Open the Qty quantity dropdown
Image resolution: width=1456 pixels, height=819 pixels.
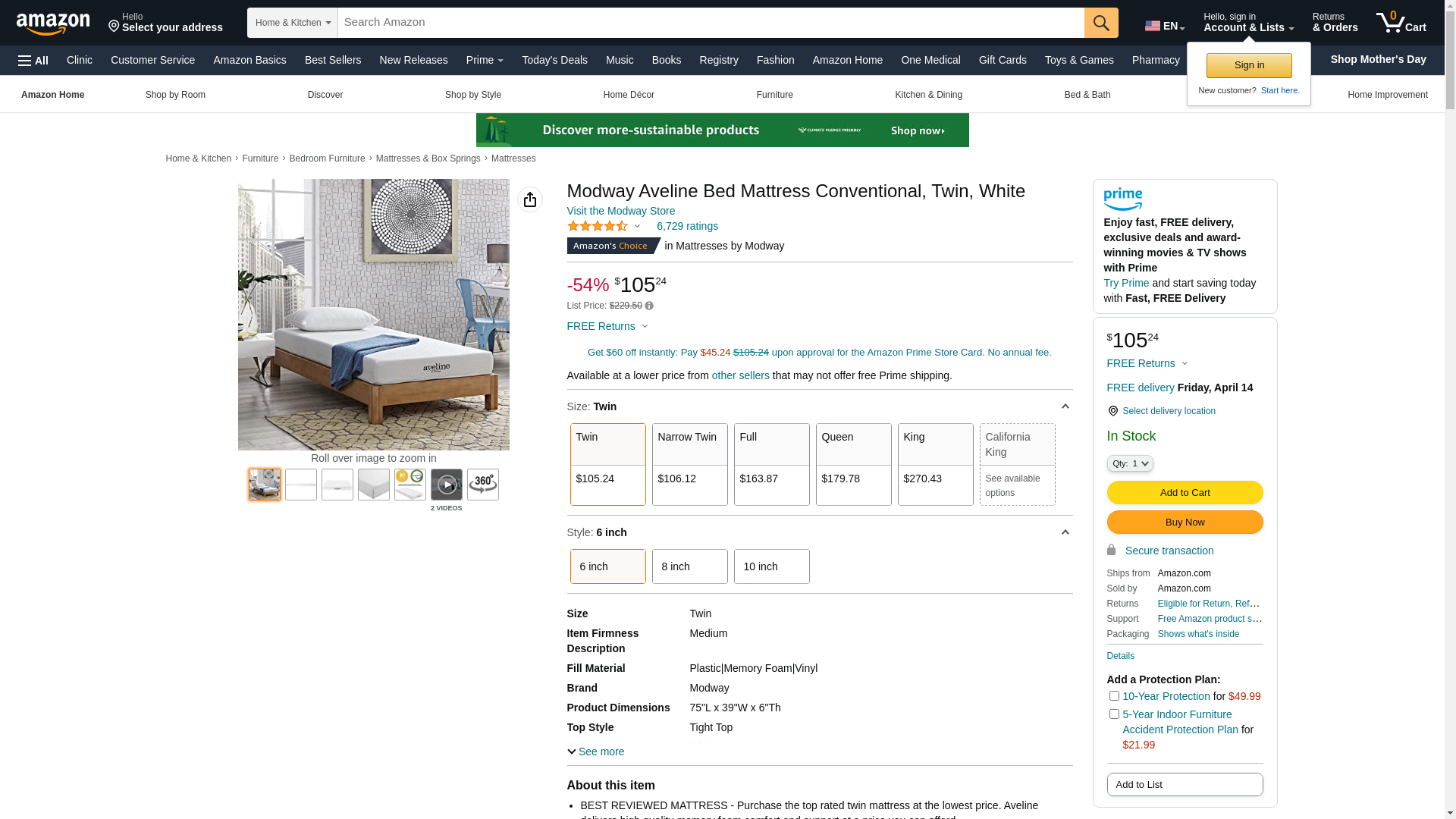[1129, 463]
